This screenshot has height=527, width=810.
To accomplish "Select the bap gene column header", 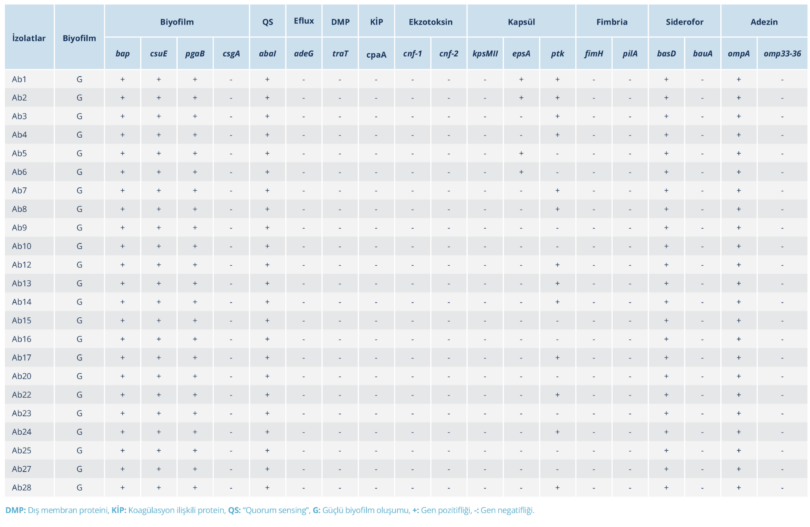I will 122,54.
